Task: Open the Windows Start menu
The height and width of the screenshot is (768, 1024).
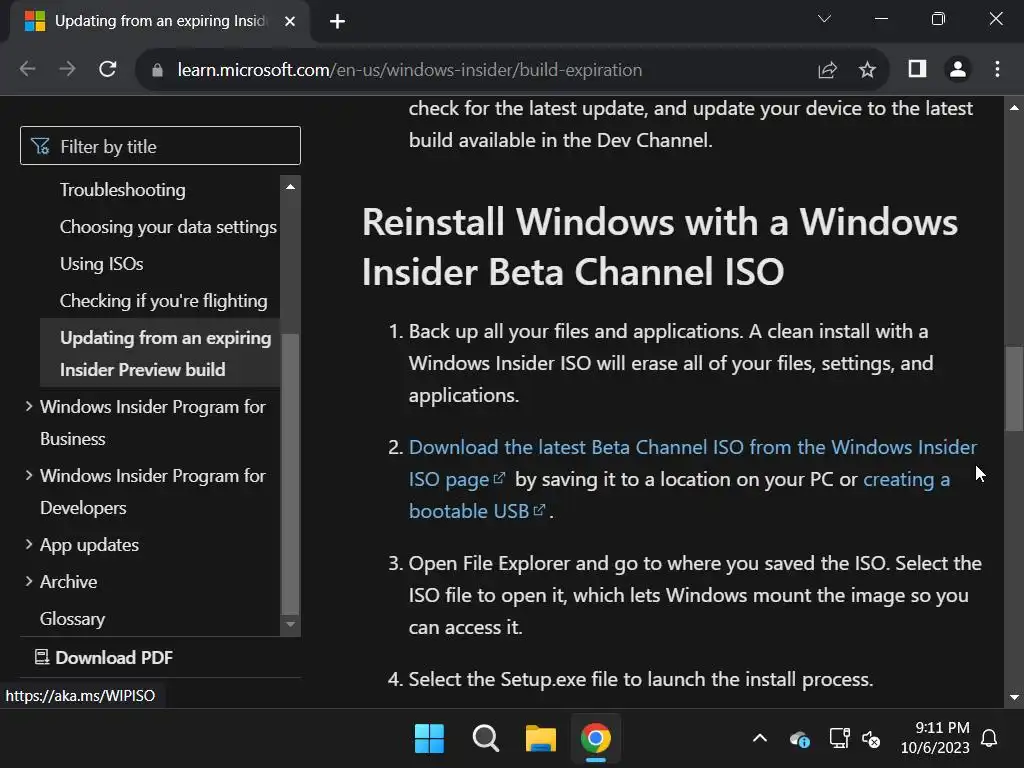Action: [429, 739]
